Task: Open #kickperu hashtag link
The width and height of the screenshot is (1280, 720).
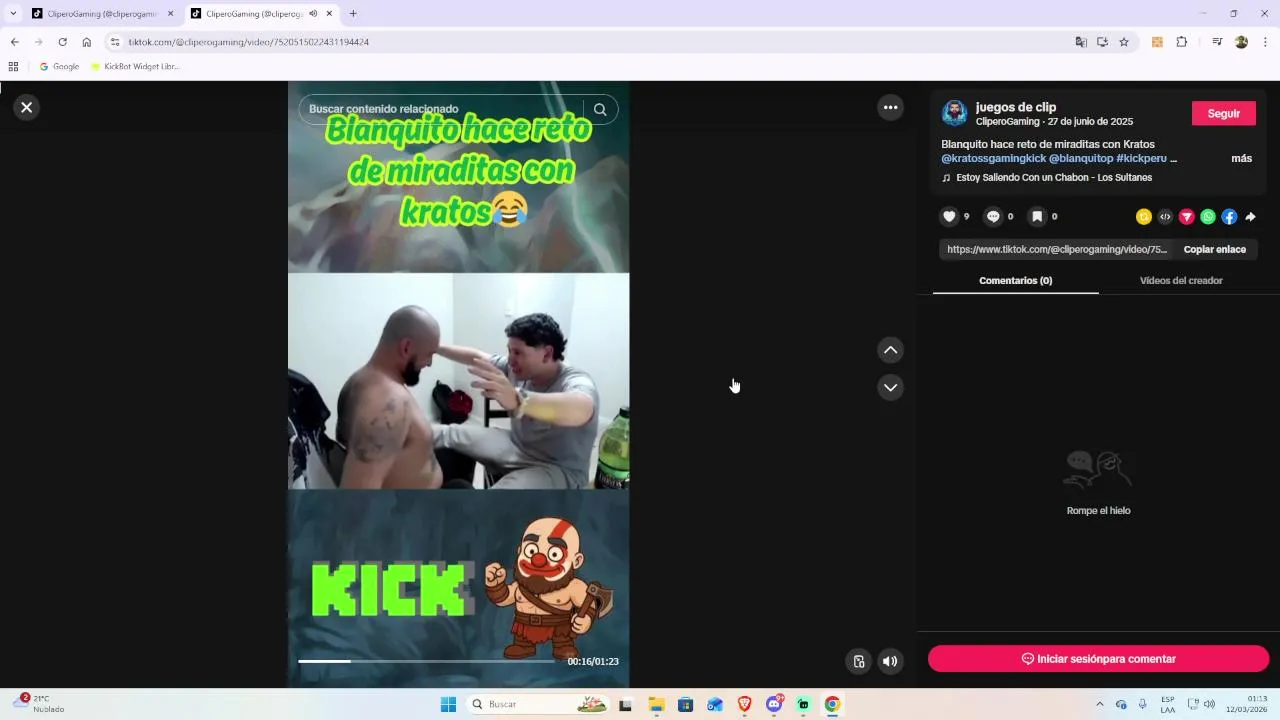Action: coord(1141,158)
